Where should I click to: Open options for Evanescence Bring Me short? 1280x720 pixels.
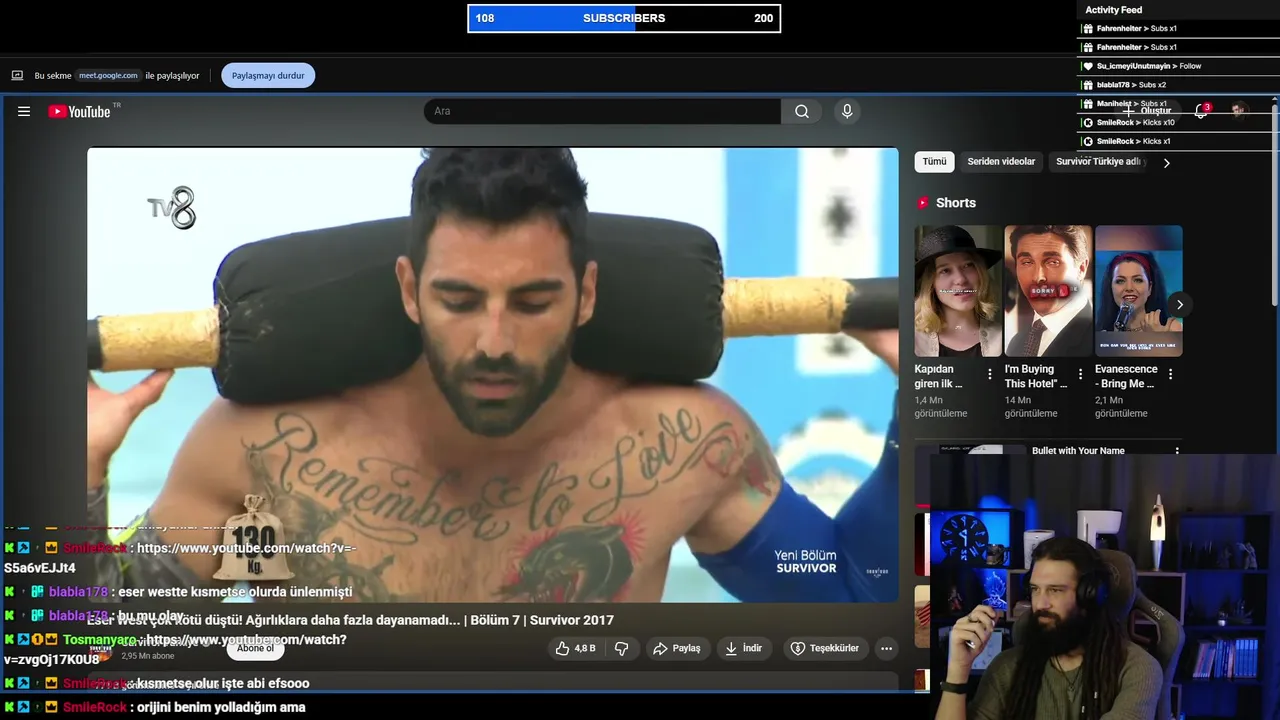pos(1170,374)
